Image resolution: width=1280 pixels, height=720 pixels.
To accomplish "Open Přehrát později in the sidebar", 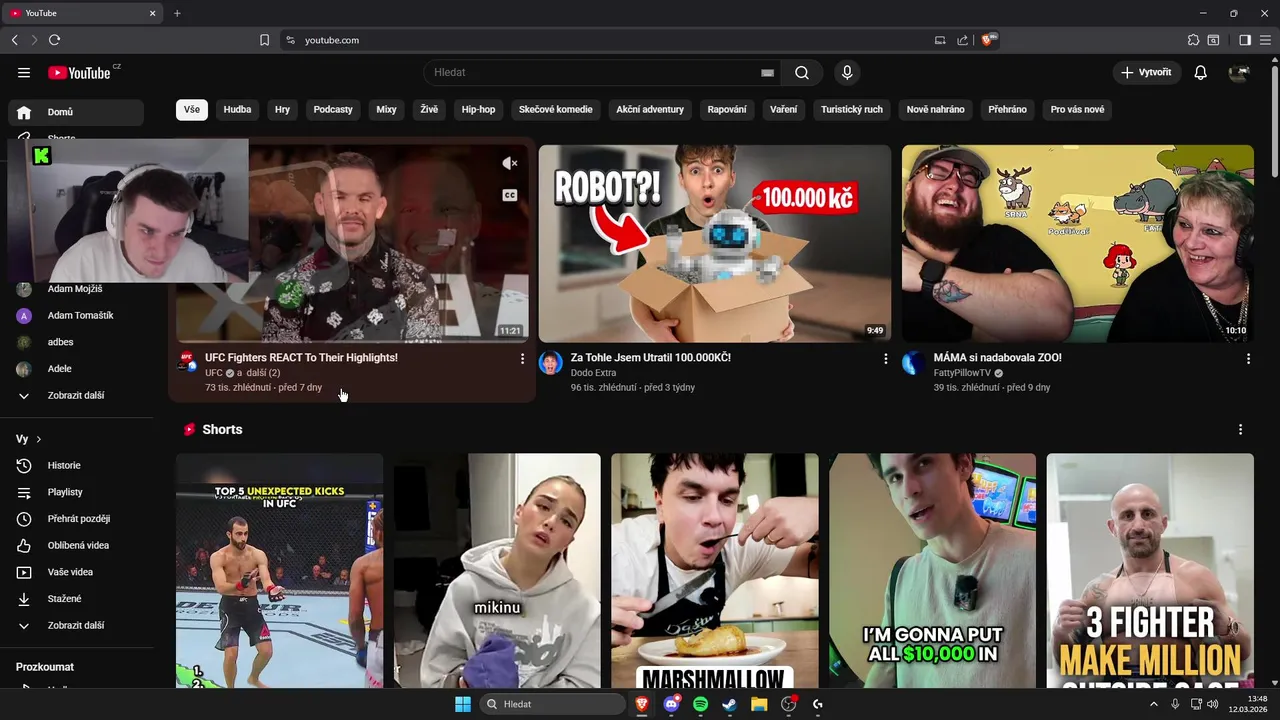I will pos(76,519).
